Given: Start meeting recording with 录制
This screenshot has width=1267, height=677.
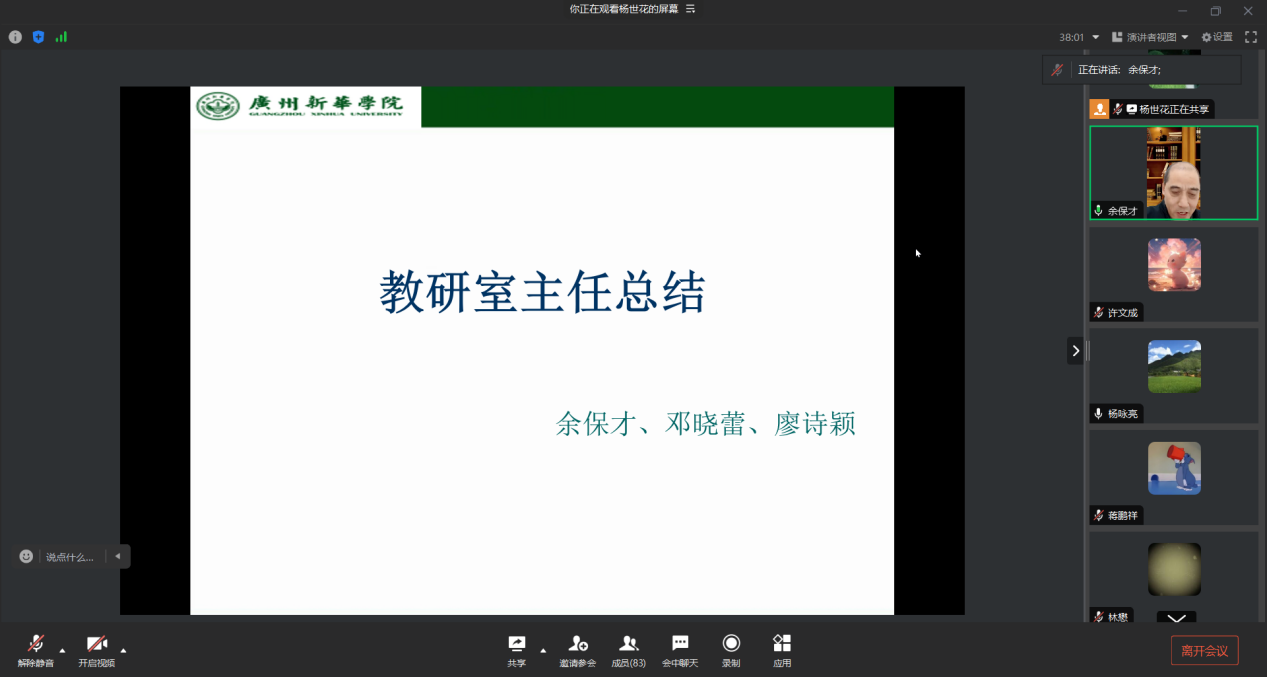Looking at the screenshot, I should click(x=731, y=648).
